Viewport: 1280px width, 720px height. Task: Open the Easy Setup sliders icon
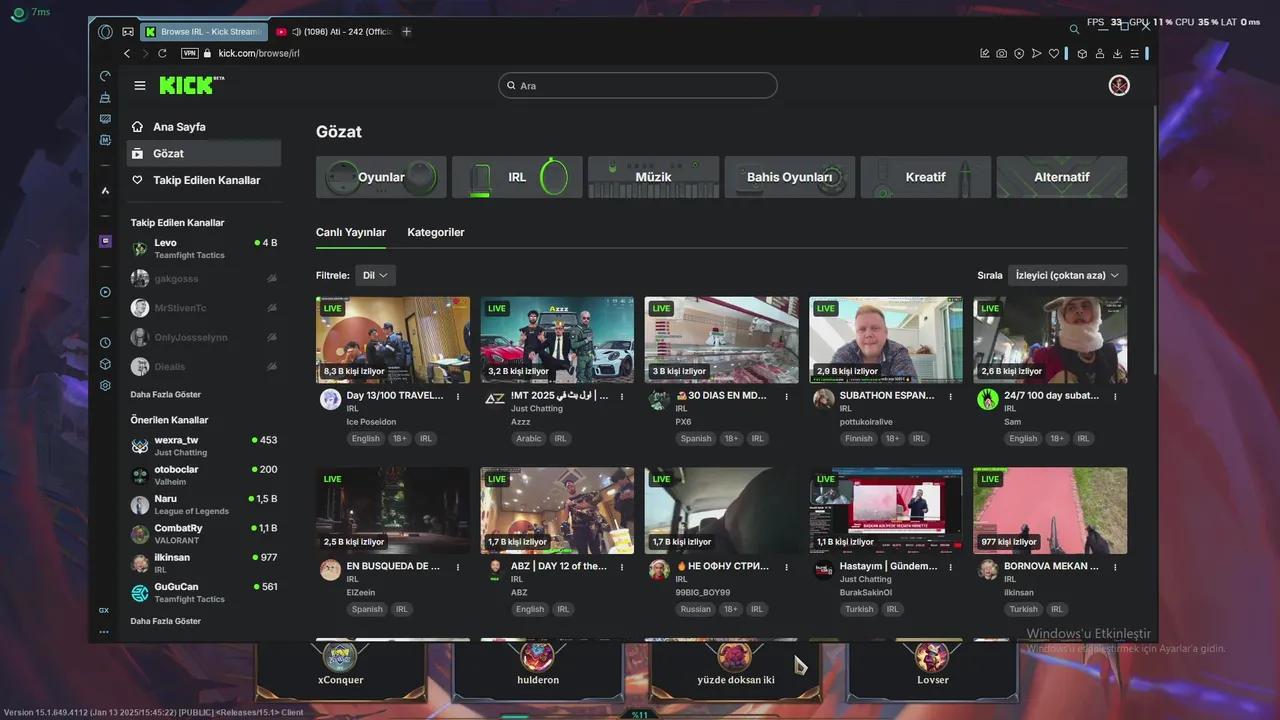pos(1136,53)
